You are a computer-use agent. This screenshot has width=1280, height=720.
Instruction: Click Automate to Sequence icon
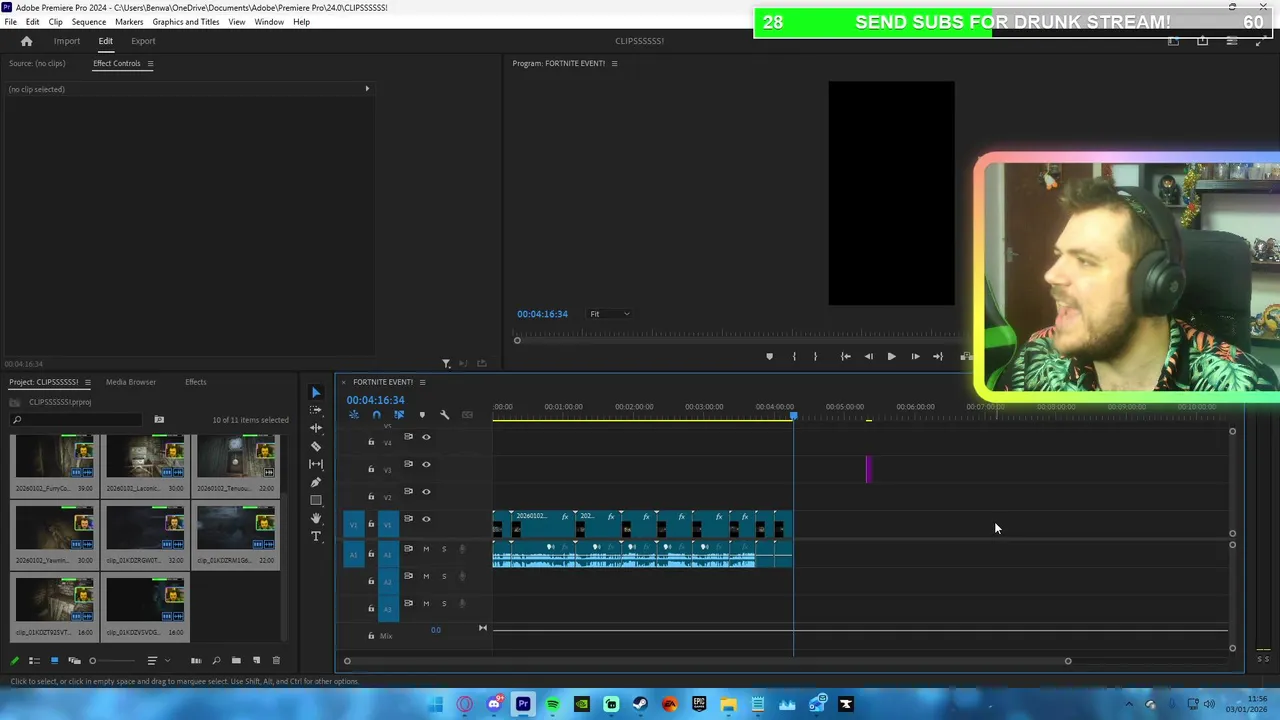[196, 660]
